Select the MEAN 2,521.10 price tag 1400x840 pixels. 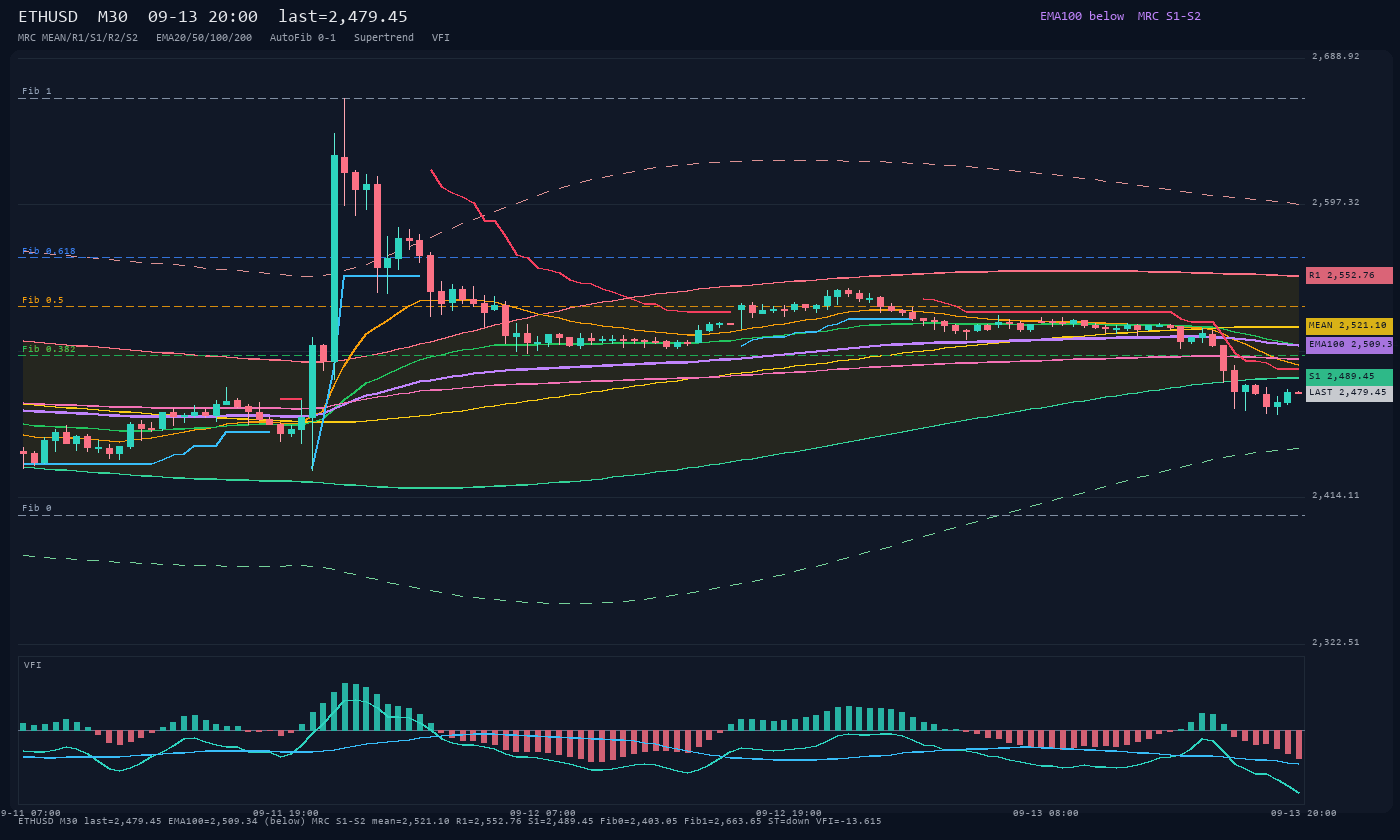[x=1349, y=326]
